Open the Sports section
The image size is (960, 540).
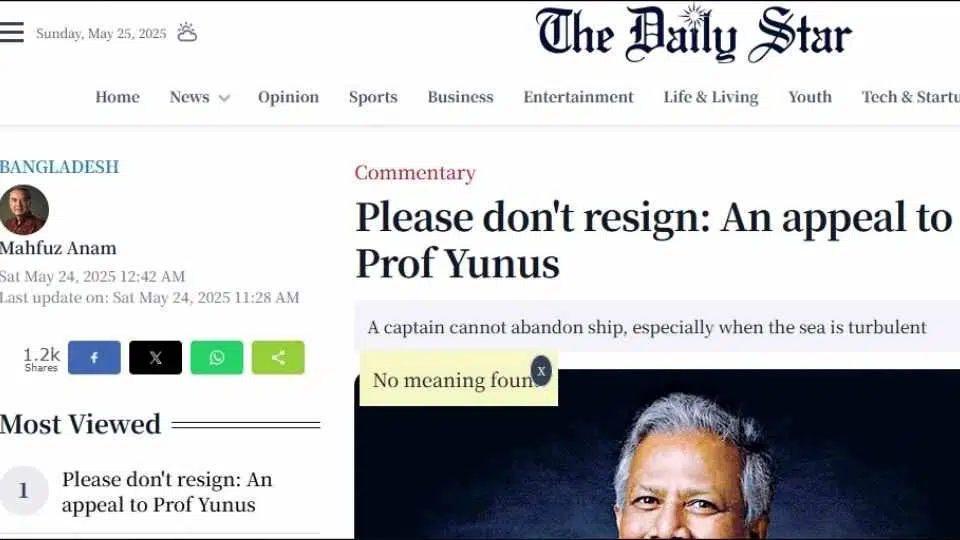point(373,97)
